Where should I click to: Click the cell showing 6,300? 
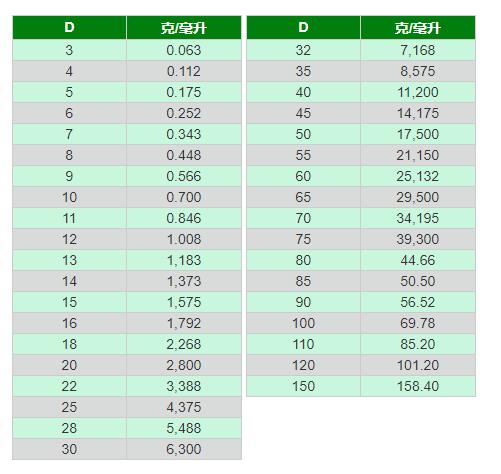(184, 449)
